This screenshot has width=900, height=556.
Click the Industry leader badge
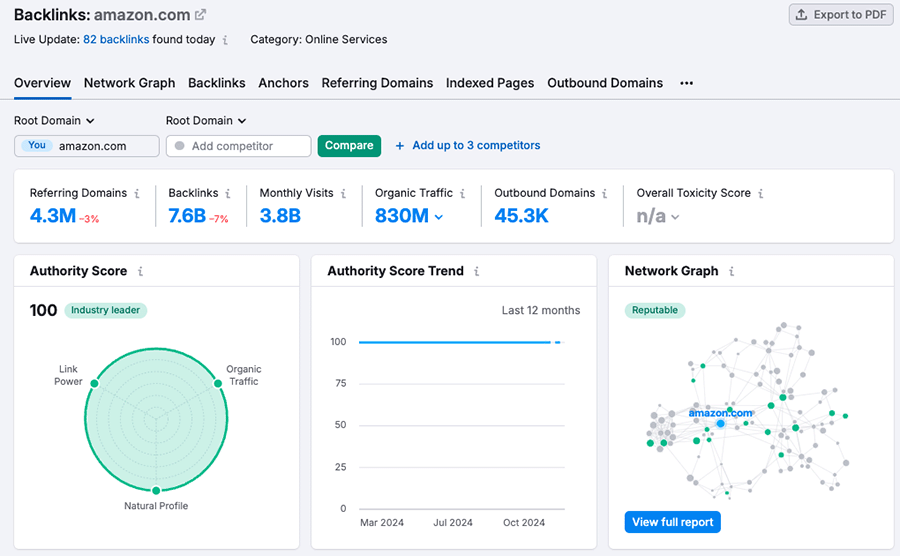pos(106,310)
